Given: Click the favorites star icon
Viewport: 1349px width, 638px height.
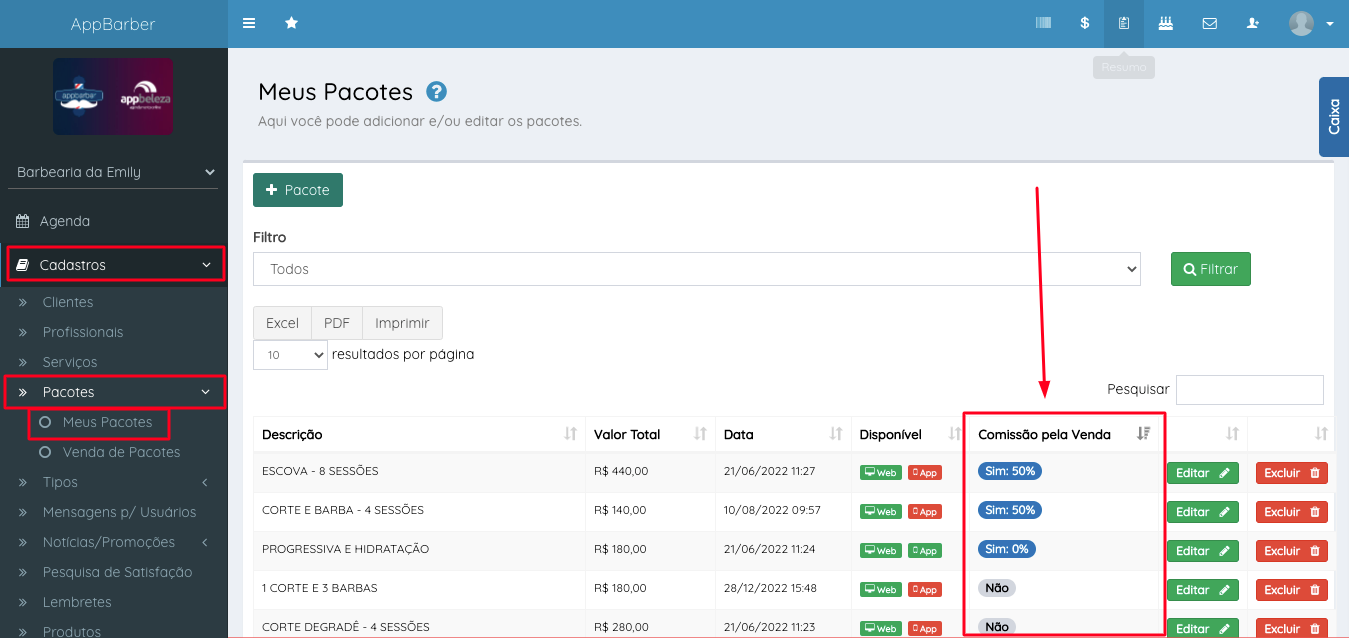Looking at the screenshot, I should pyautogui.click(x=291, y=23).
